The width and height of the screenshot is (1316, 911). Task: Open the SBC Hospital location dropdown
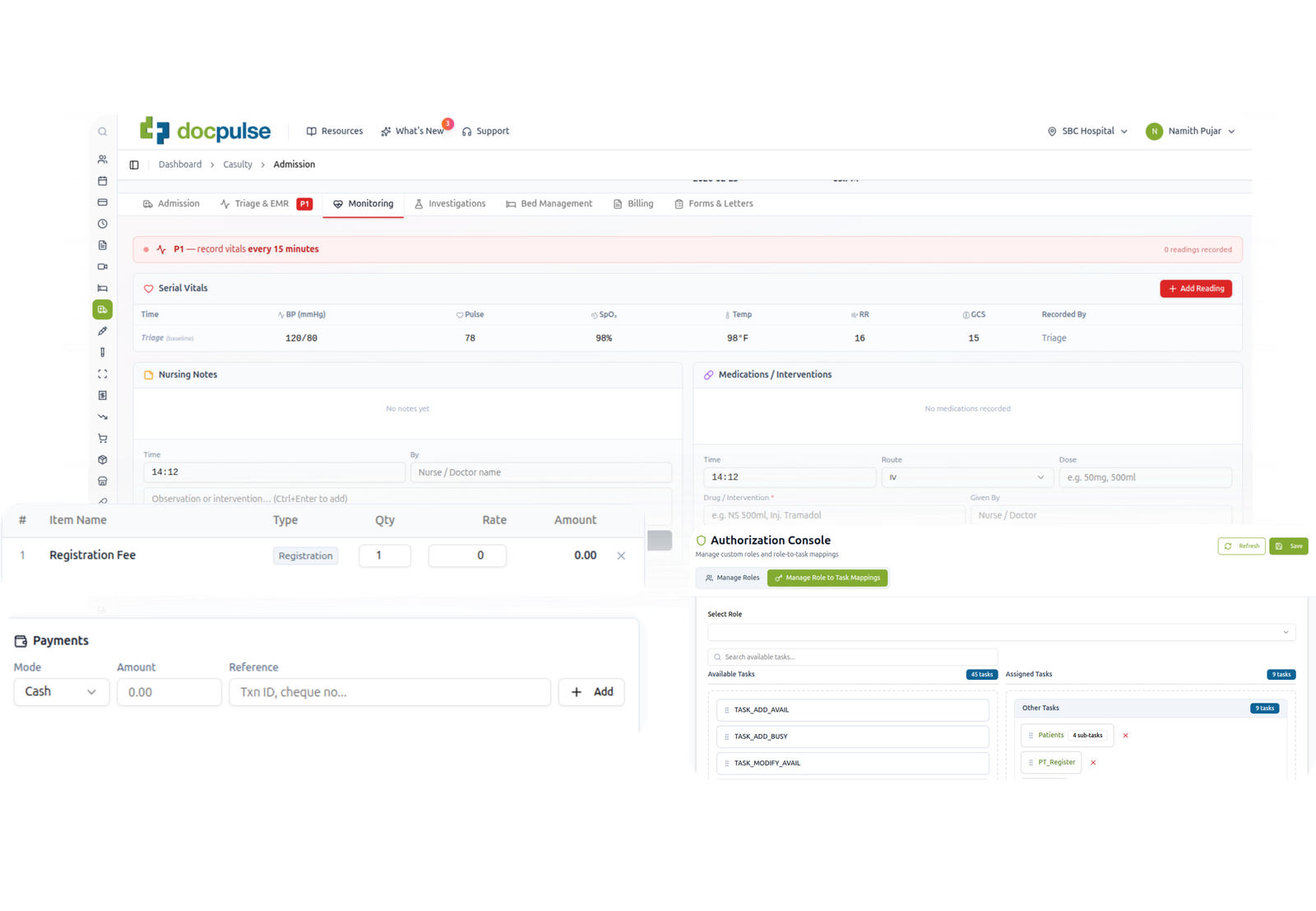(x=1087, y=132)
